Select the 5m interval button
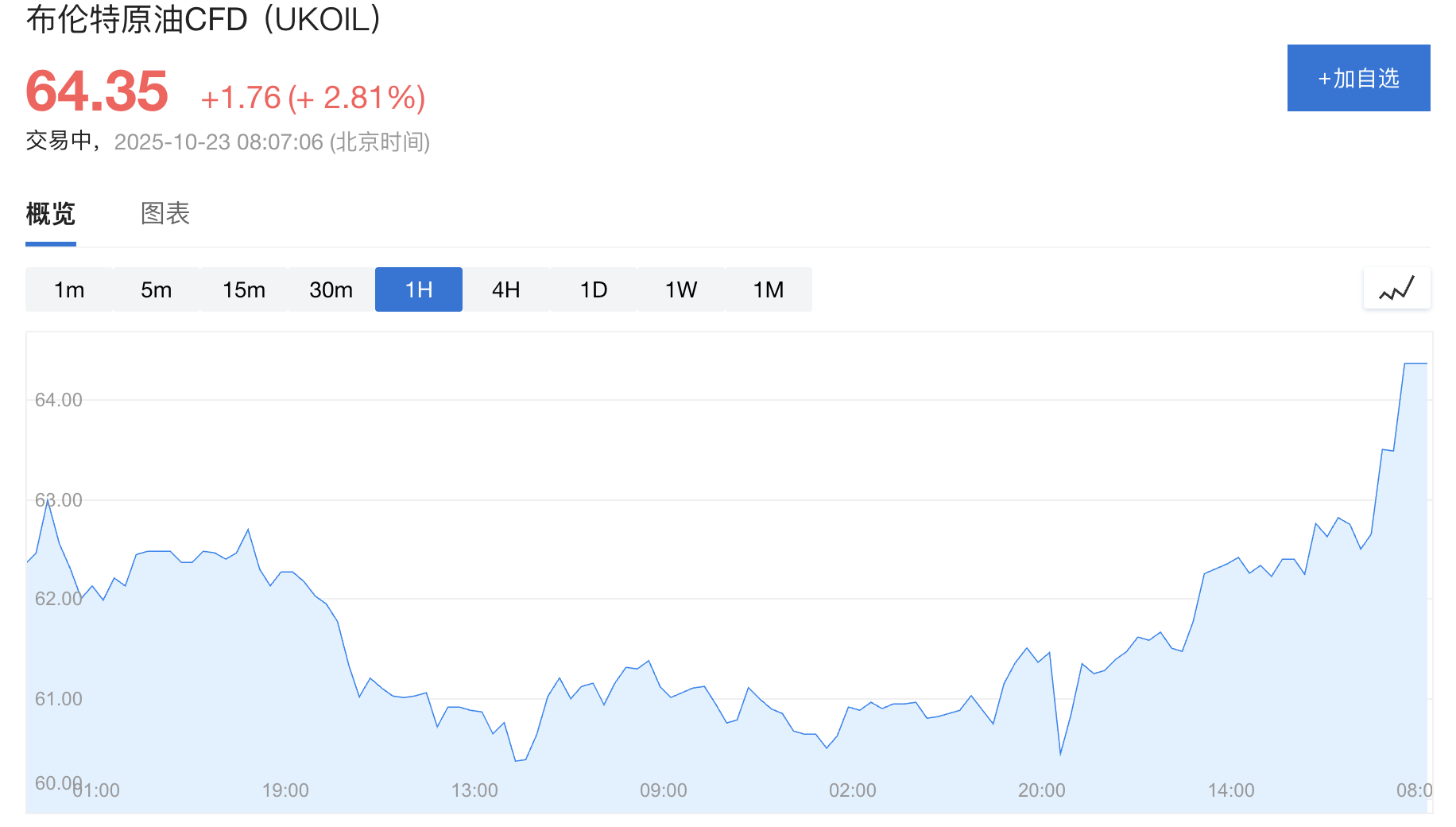Image resolution: width=1456 pixels, height=827 pixels. tap(157, 289)
